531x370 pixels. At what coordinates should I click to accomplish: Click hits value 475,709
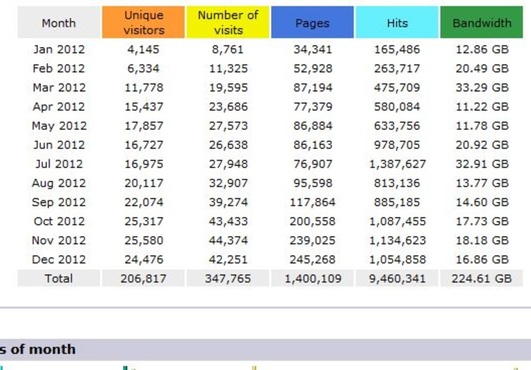pos(397,88)
